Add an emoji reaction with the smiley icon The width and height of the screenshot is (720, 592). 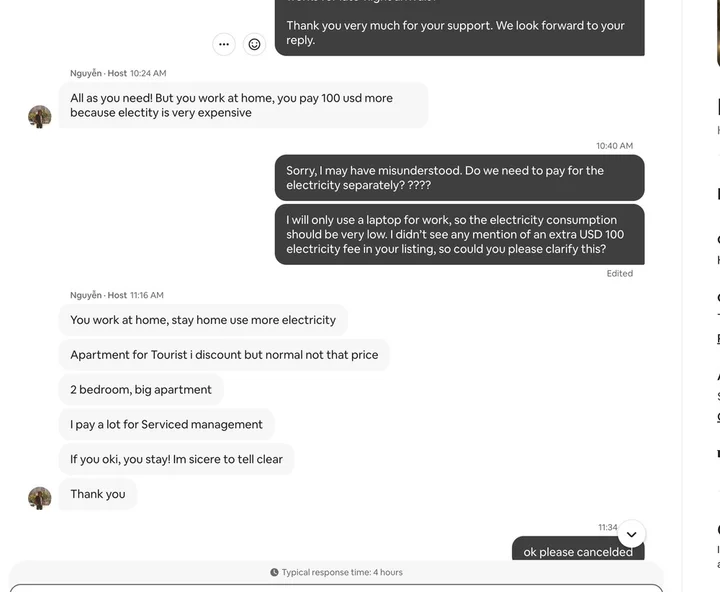pyautogui.click(x=254, y=45)
